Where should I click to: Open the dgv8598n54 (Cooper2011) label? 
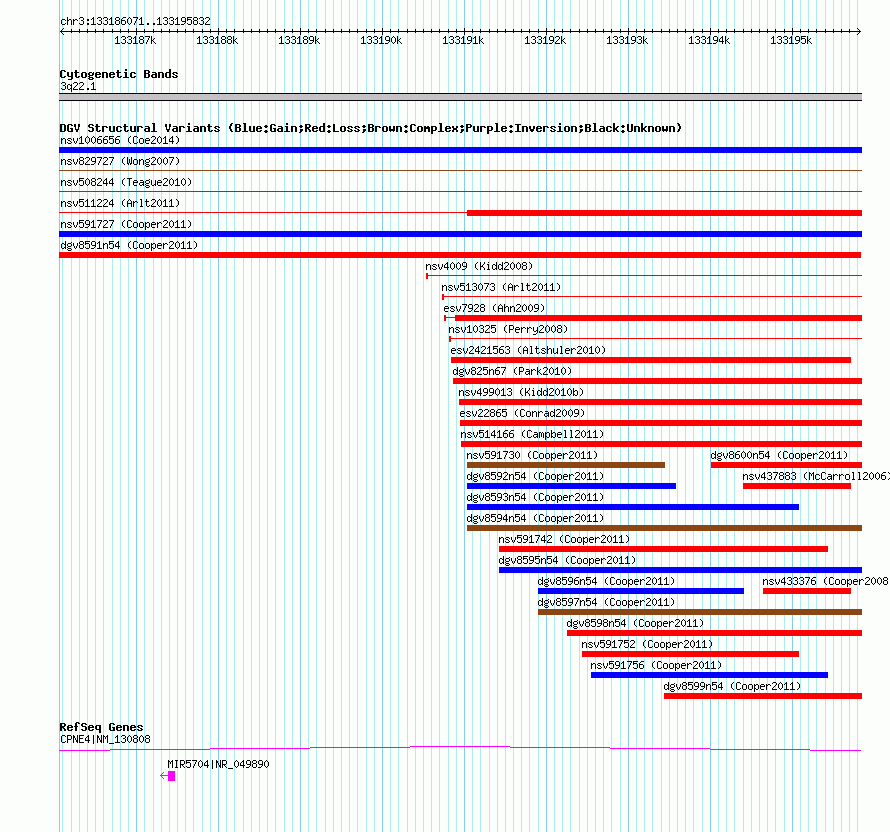[635, 623]
